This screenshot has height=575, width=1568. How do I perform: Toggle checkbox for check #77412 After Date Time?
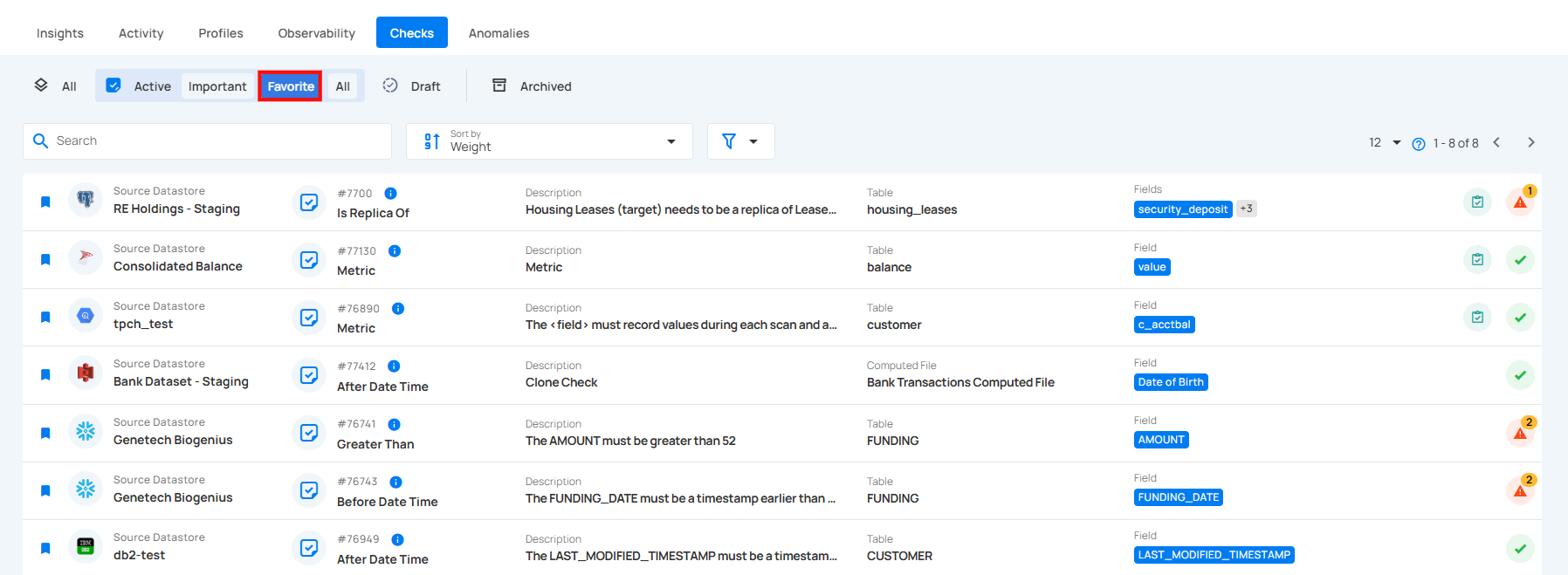coord(309,375)
